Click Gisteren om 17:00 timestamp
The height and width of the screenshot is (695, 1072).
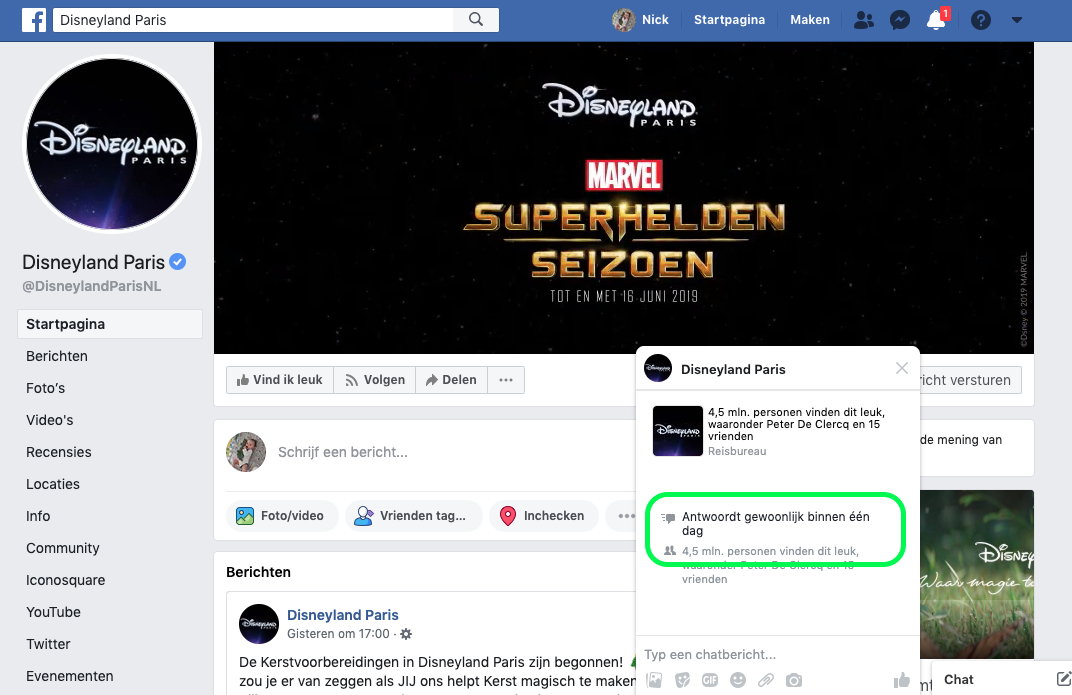tap(338, 634)
